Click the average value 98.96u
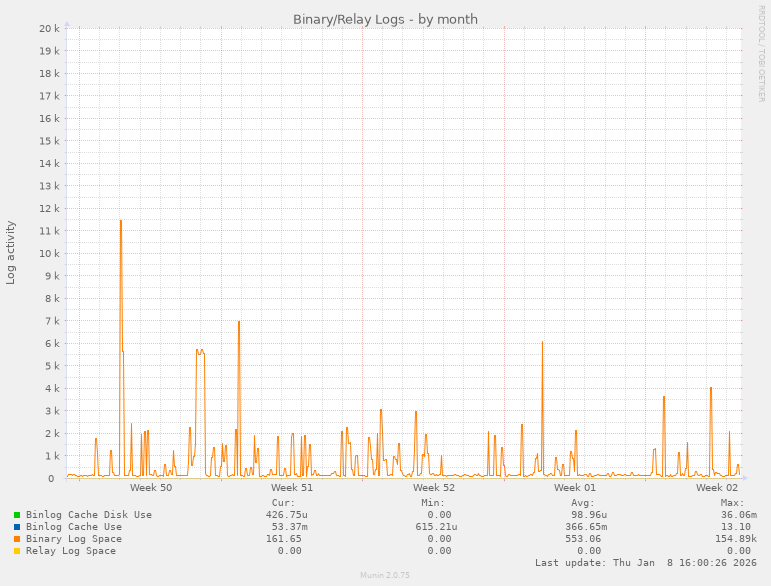The image size is (771, 586). 589,515
